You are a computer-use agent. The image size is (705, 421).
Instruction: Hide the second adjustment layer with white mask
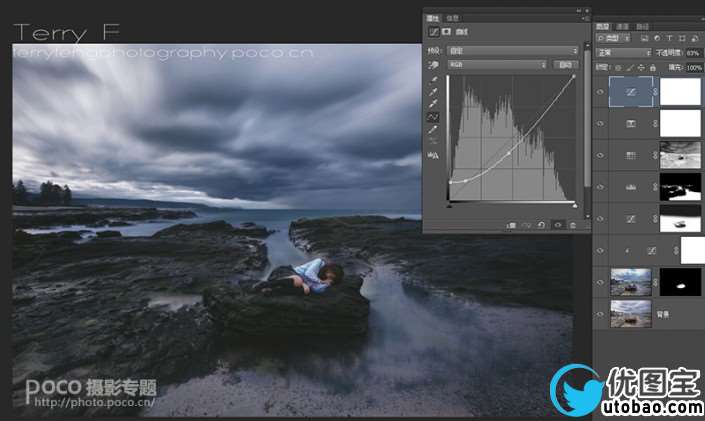point(600,124)
